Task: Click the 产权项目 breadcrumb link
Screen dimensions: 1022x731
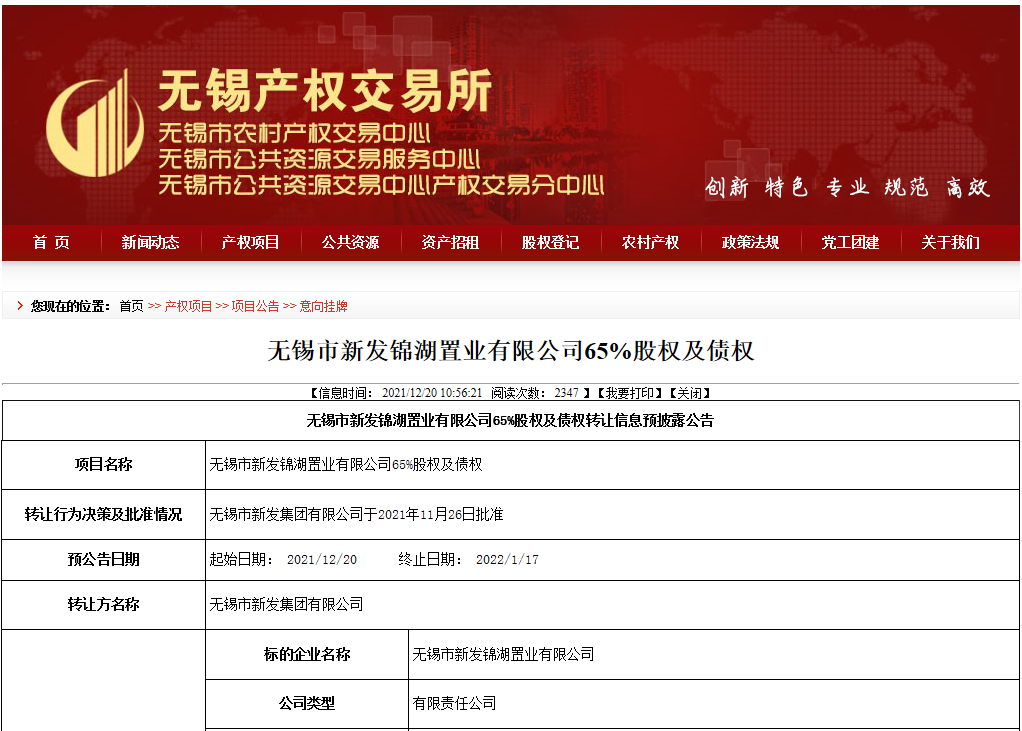Action: [188, 307]
